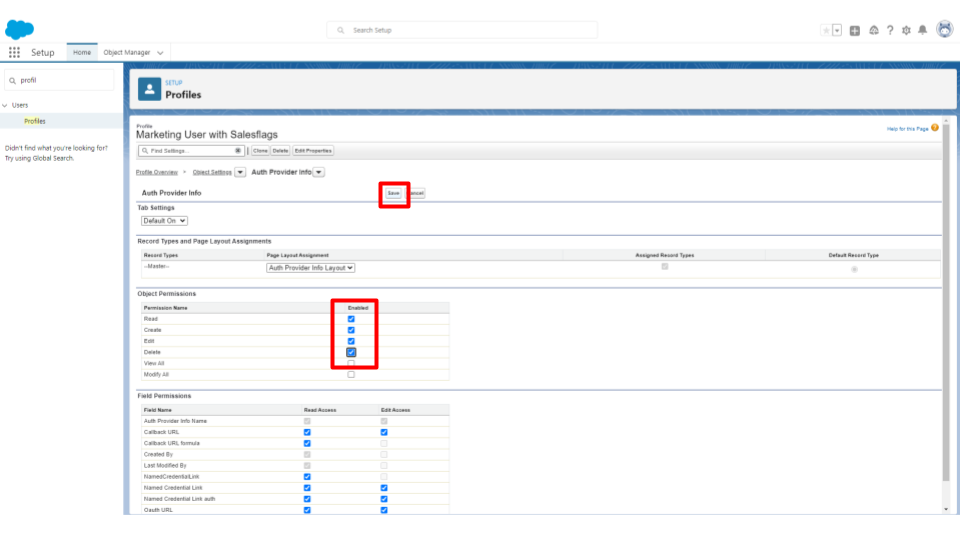Click the Salesforce cloud logo
The image size is (960, 540).
click(20, 29)
